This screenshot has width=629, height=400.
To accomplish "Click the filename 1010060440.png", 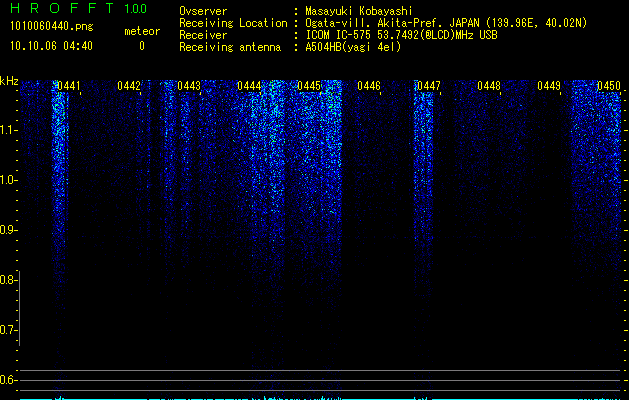I will tap(52, 27).
